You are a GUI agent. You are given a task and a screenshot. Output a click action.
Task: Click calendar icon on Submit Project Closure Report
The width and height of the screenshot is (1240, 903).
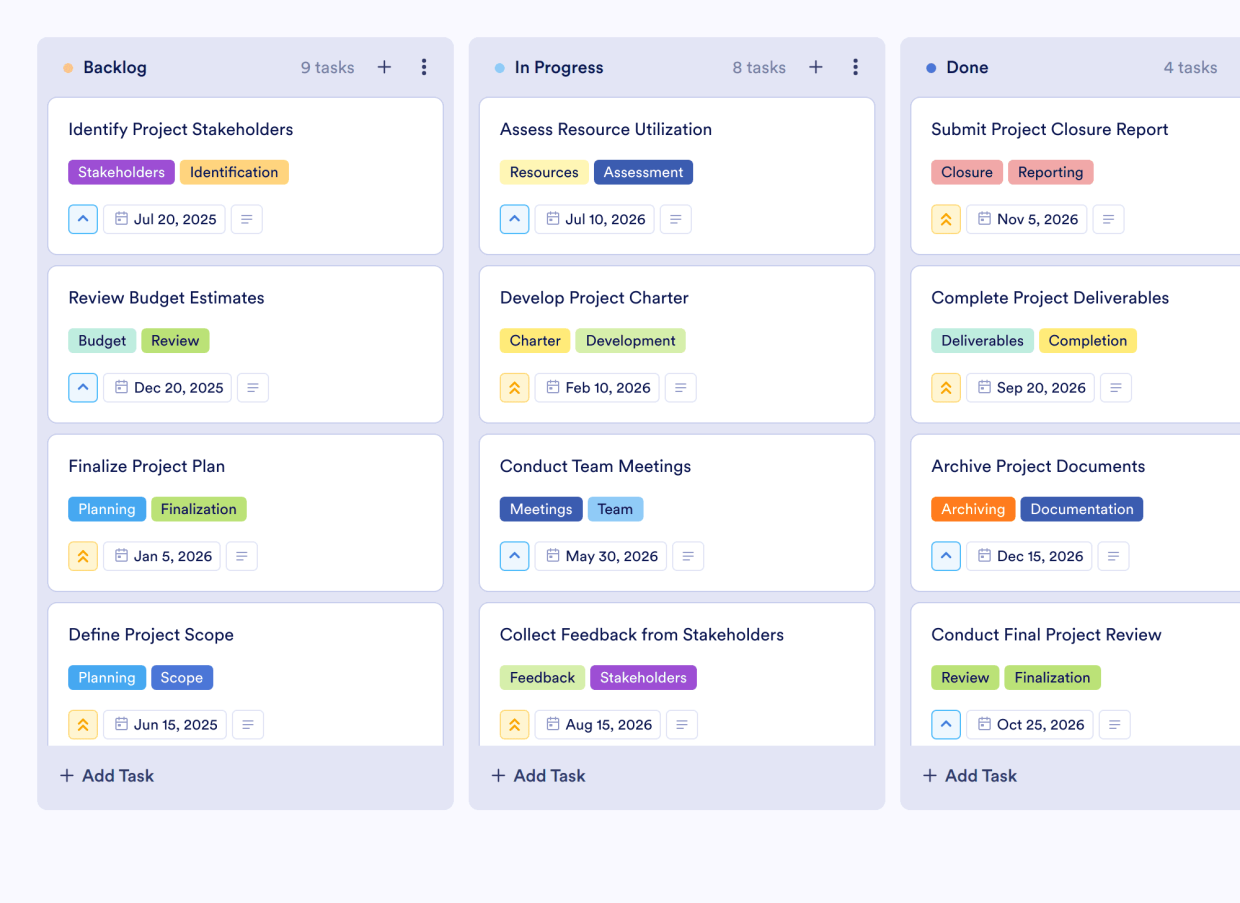tap(988, 219)
